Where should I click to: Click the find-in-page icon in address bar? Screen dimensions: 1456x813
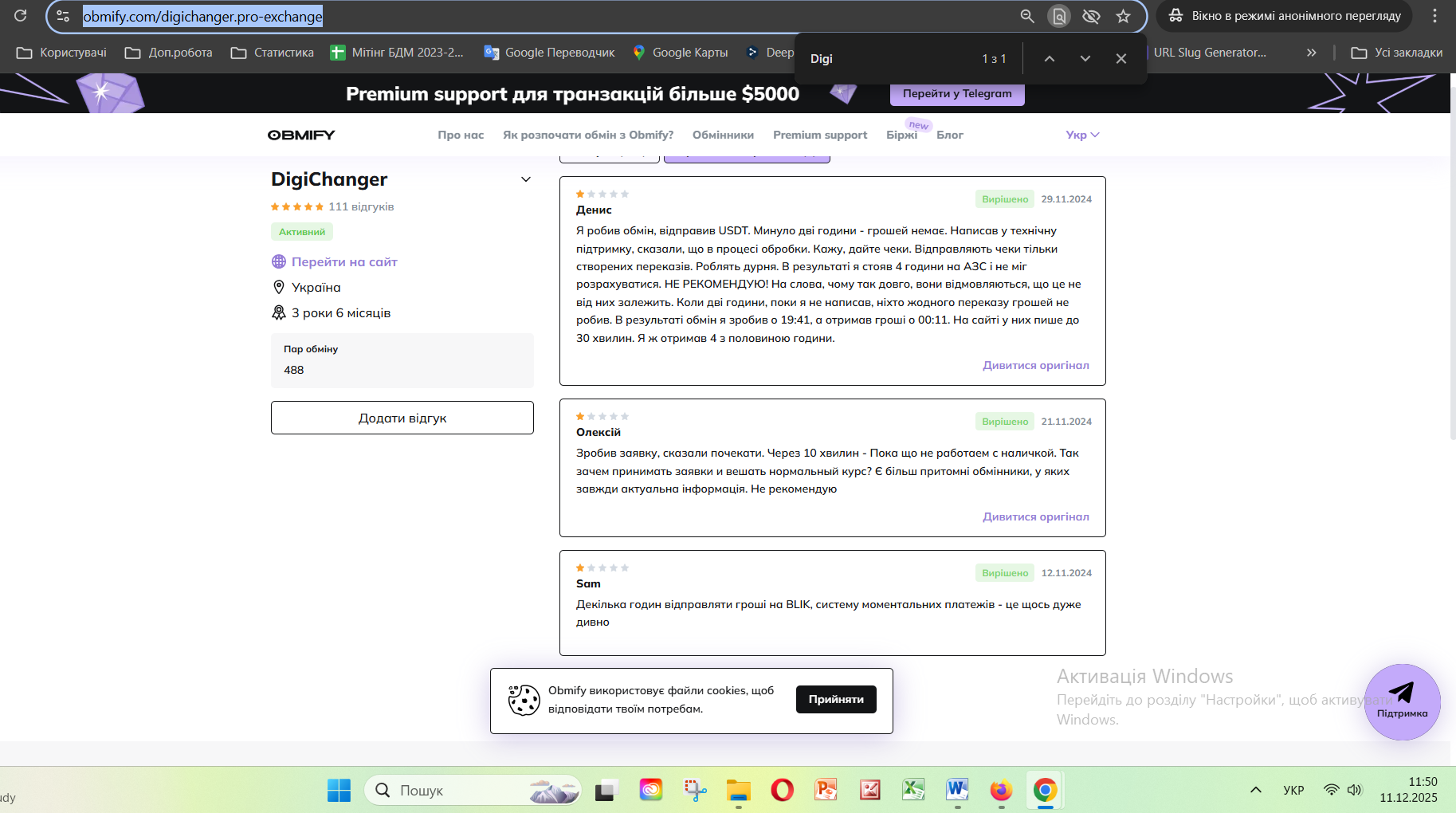coord(1059,16)
